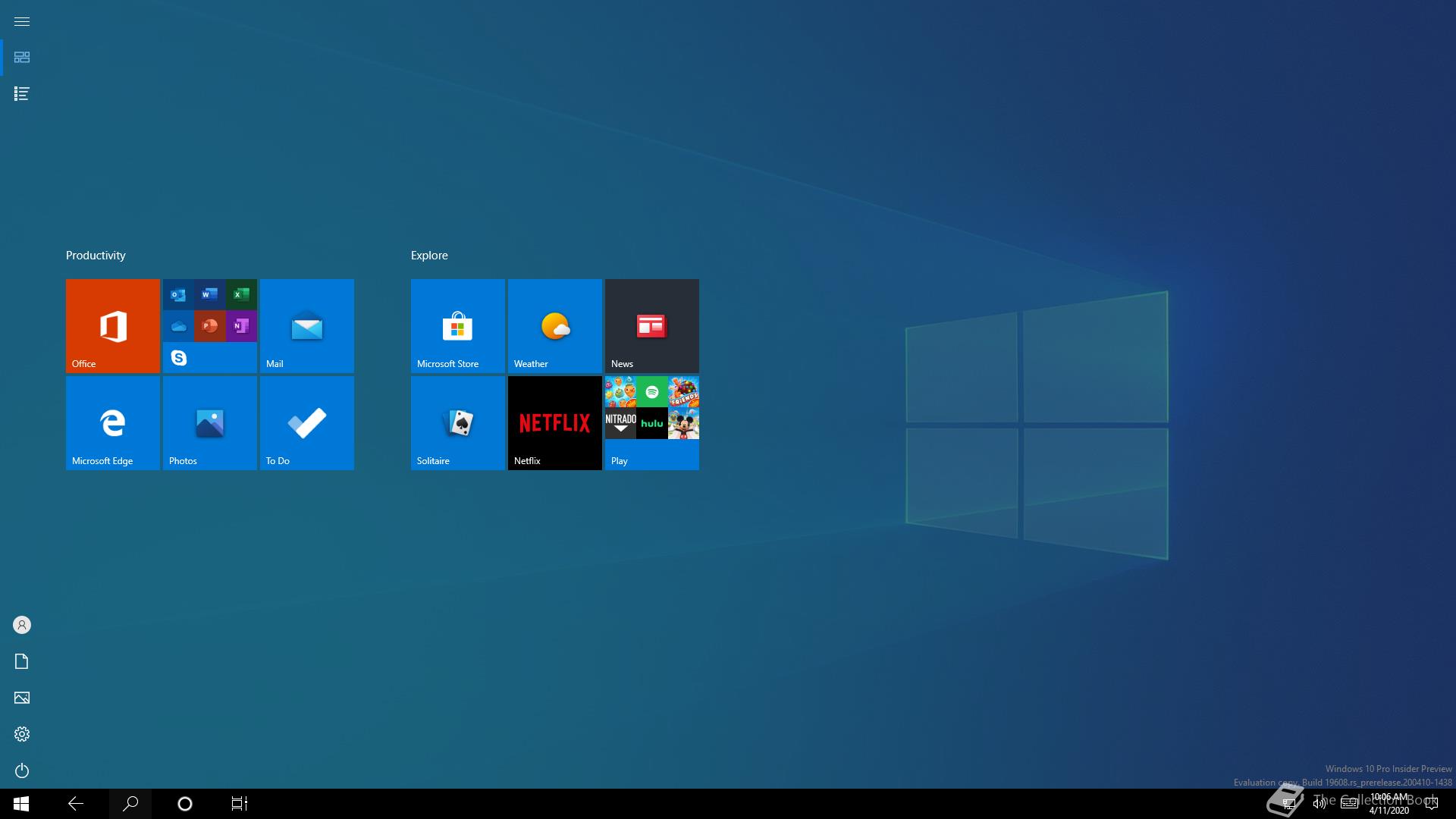
Task: Expand the Play folder tile label
Action: 620,461
